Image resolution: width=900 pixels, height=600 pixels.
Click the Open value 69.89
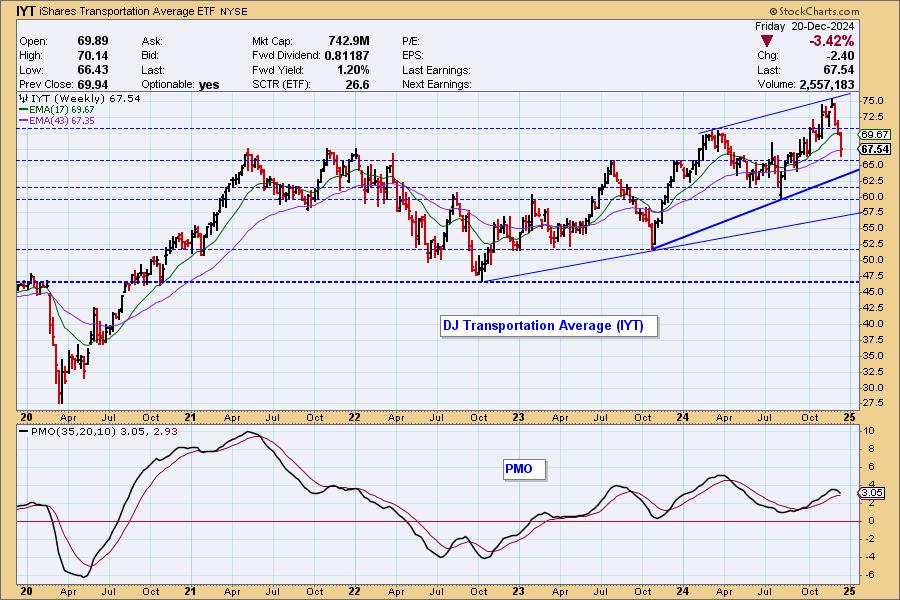[93, 41]
